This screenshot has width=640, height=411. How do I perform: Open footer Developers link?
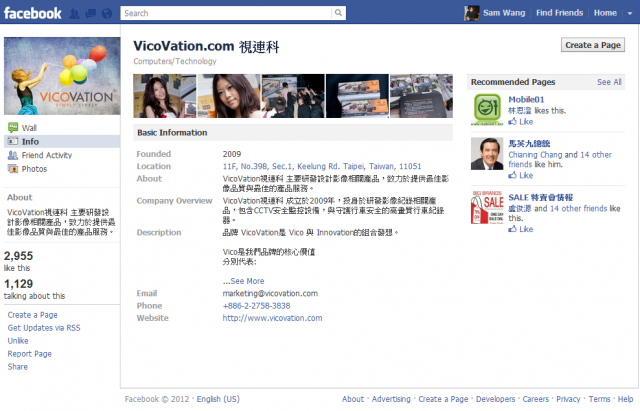(x=496, y=399)
